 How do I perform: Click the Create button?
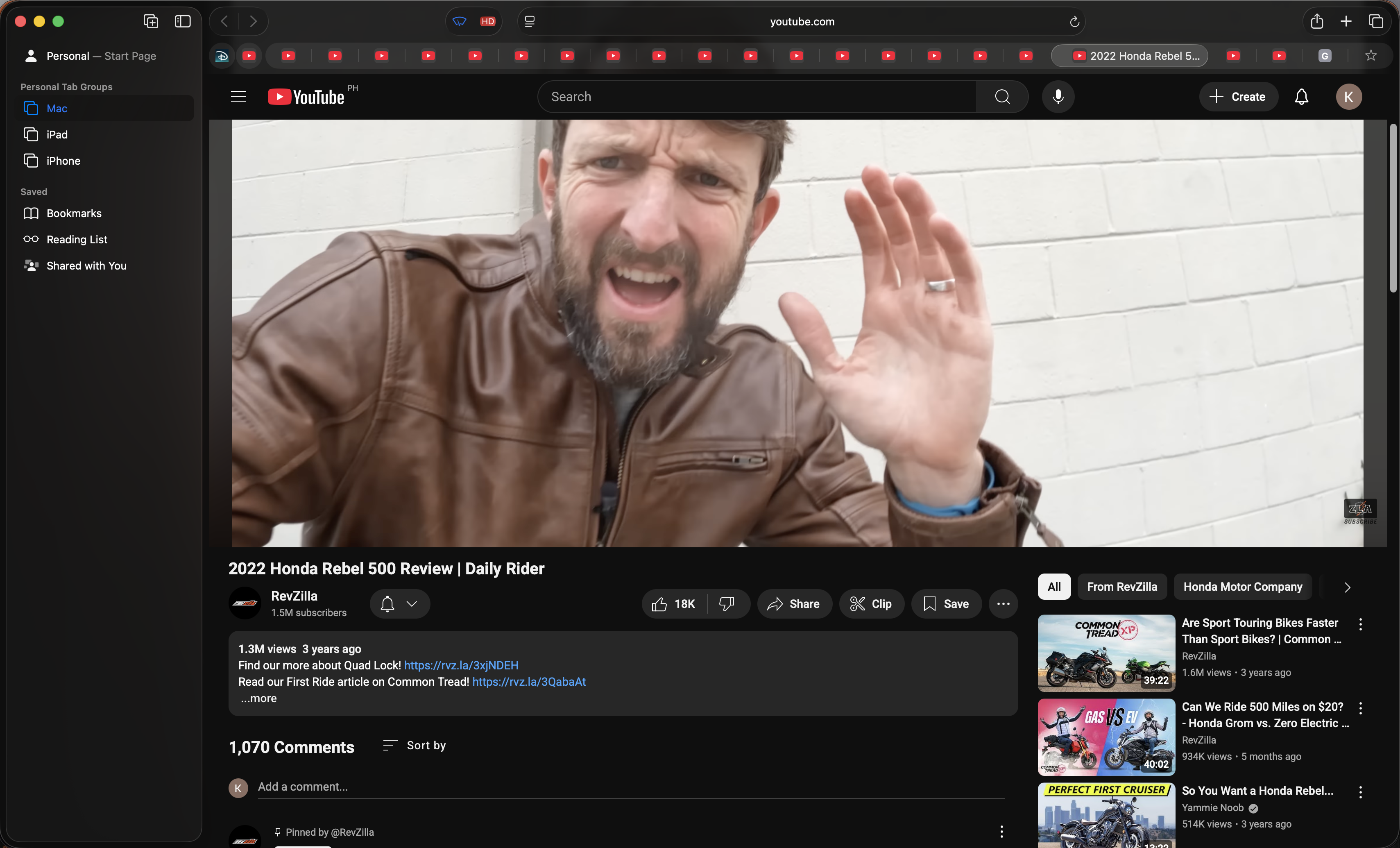pos(1238,97)
